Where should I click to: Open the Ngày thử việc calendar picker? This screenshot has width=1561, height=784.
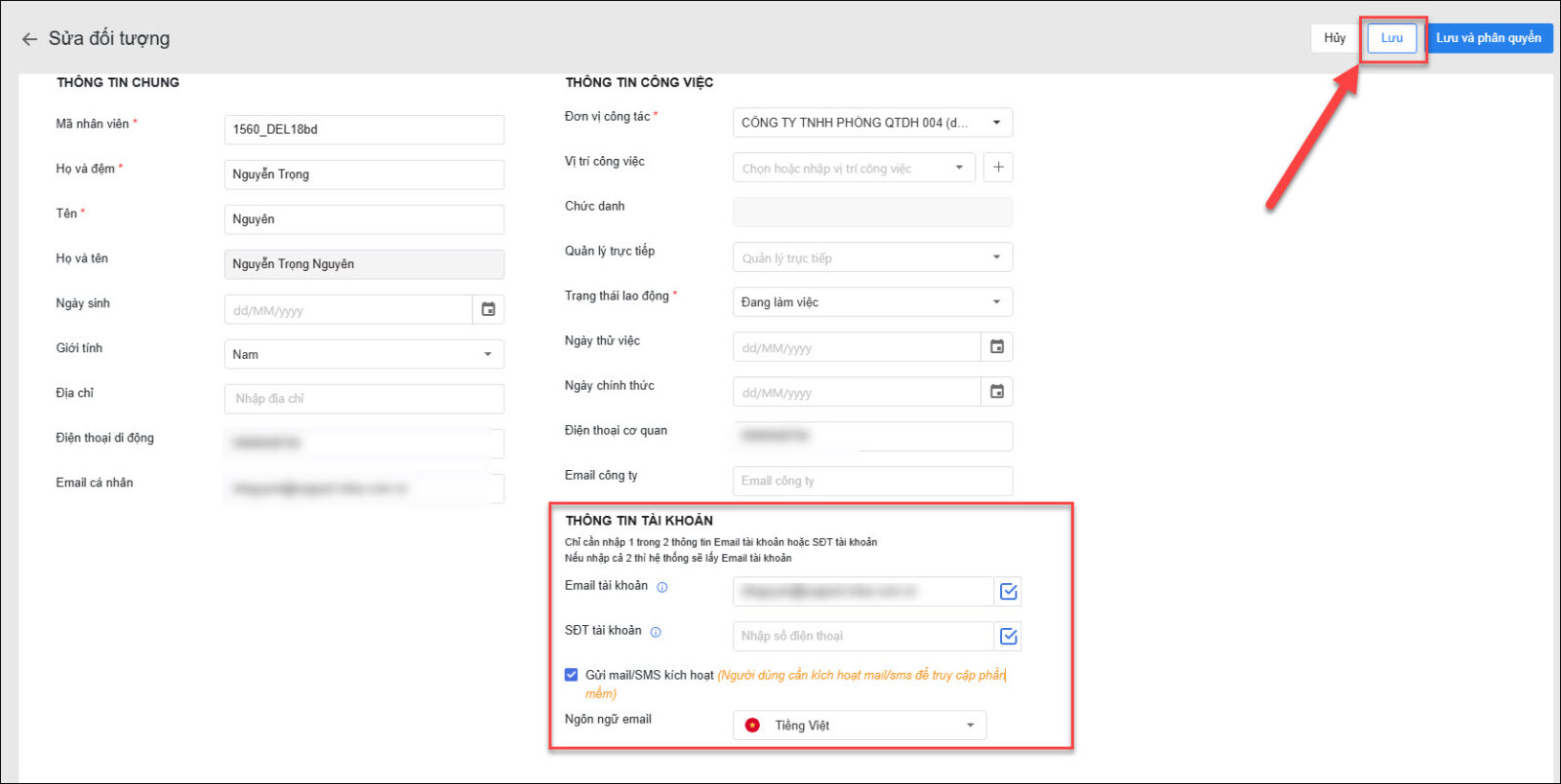pos(996,346)
